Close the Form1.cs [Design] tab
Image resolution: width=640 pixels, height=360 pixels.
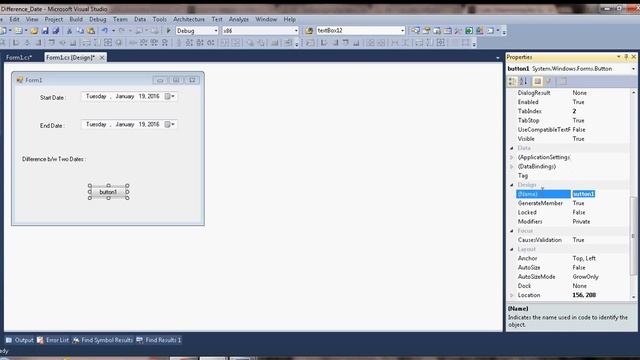pos(102,58)
